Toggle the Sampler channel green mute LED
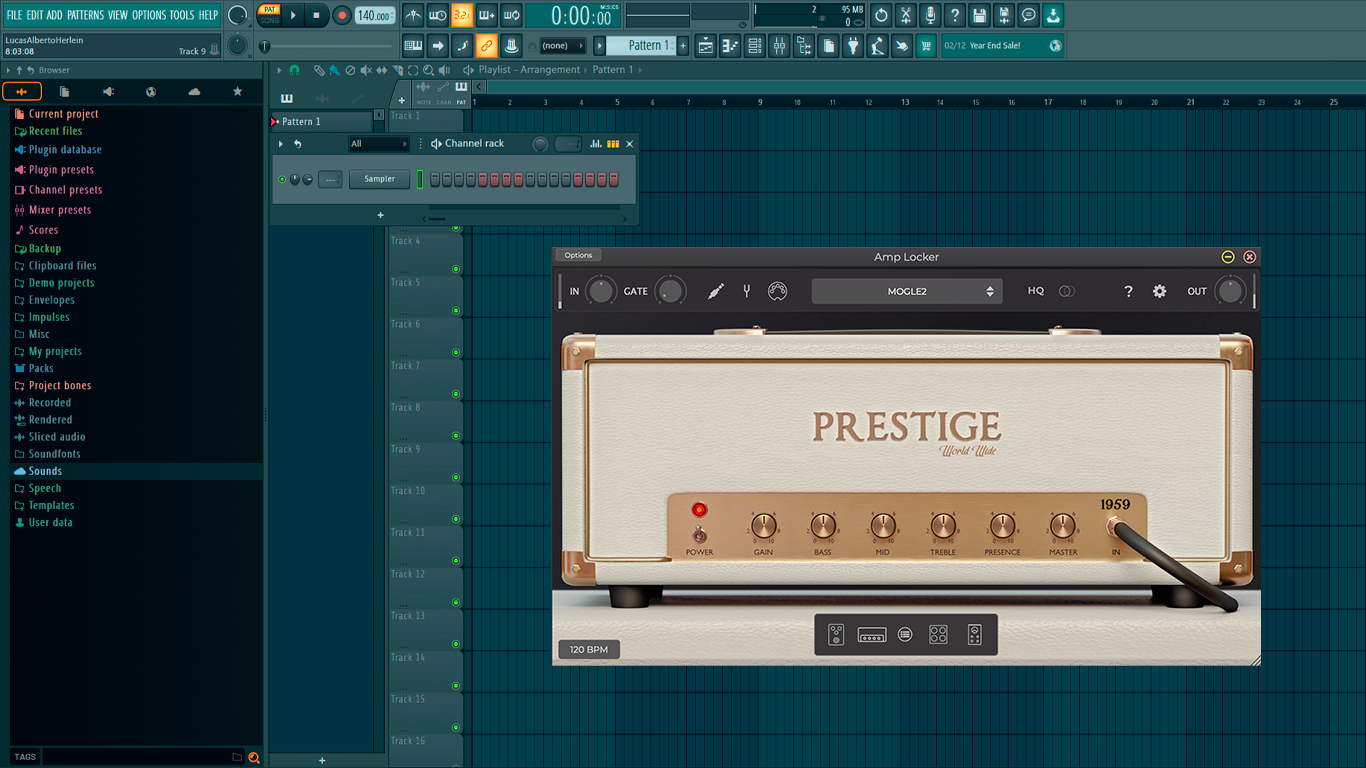 (x=283, y=180)
